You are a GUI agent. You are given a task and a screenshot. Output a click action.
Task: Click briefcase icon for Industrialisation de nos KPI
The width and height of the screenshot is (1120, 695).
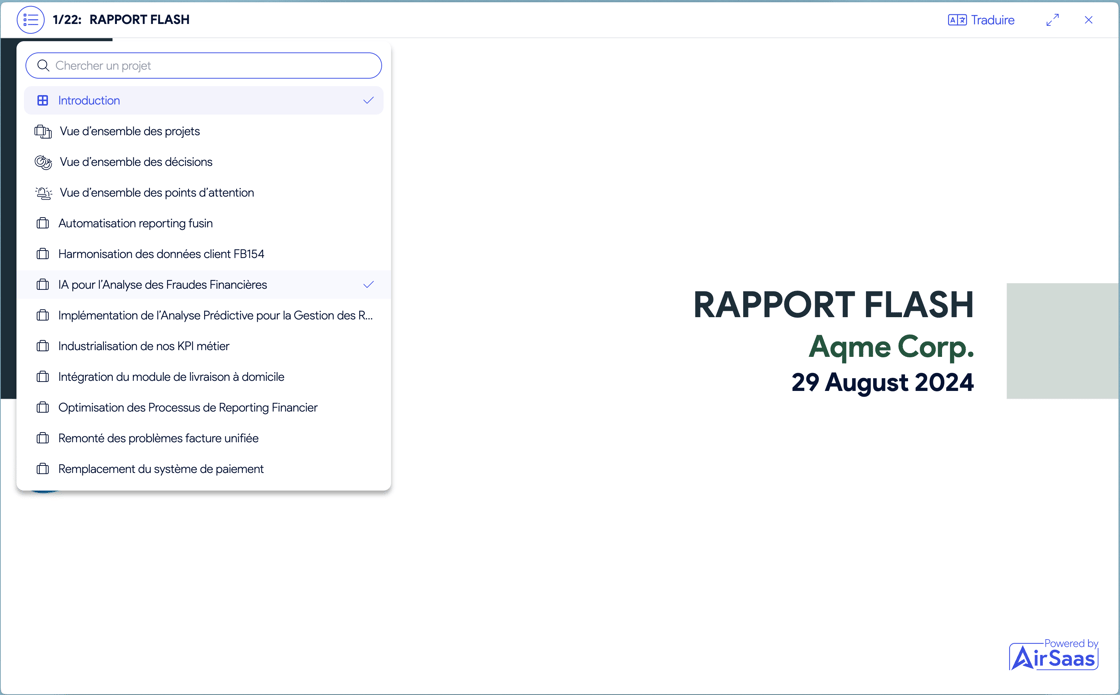point(43,346)
